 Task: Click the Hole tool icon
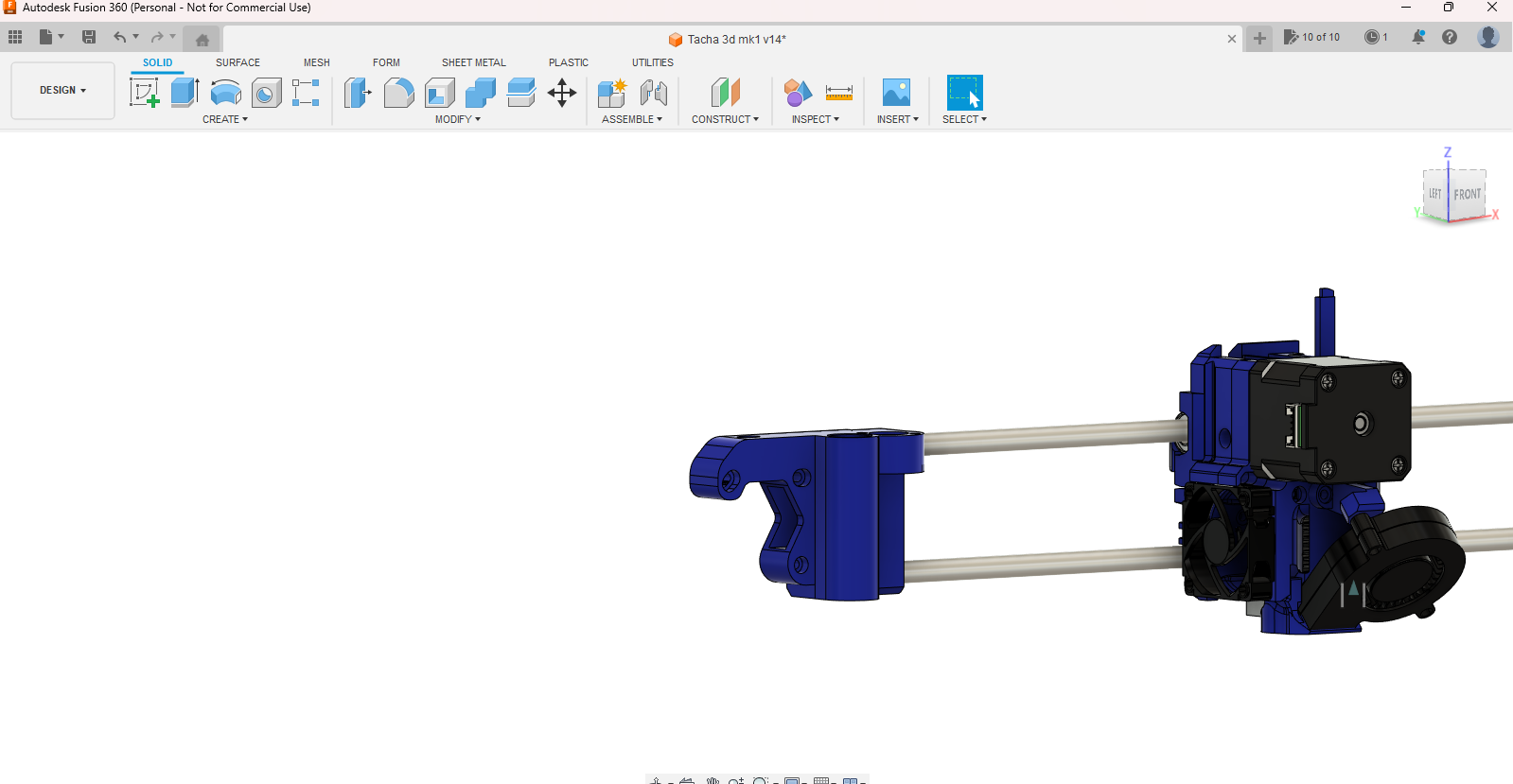266,93
